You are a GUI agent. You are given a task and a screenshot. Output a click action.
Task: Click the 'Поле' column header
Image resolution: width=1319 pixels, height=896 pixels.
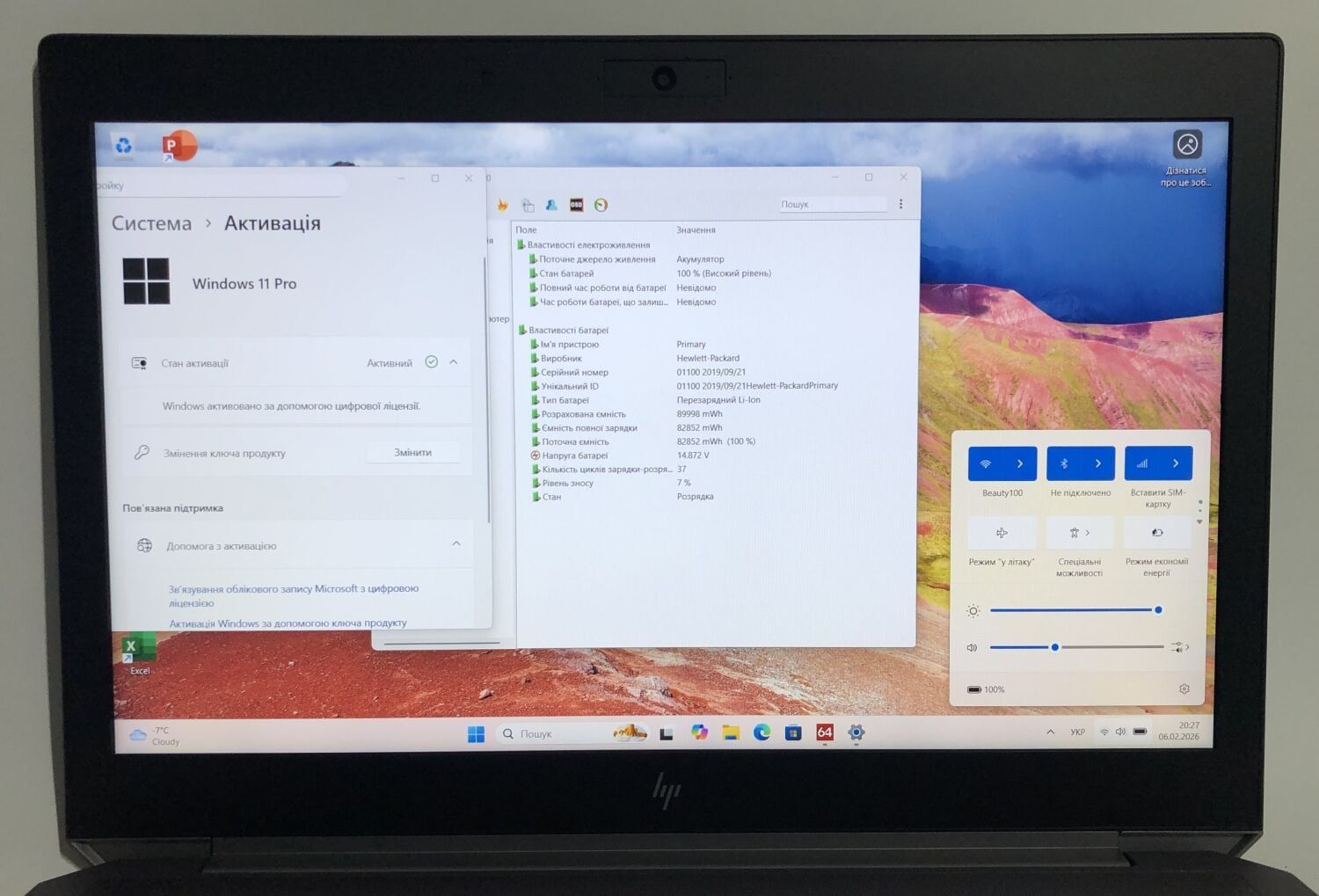click(x=526, y=230)
